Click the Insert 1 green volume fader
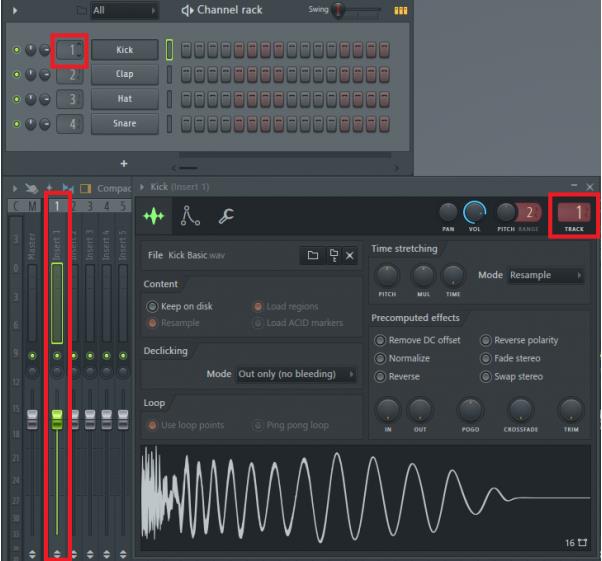The image size is (602, 561). click(57, 419)
